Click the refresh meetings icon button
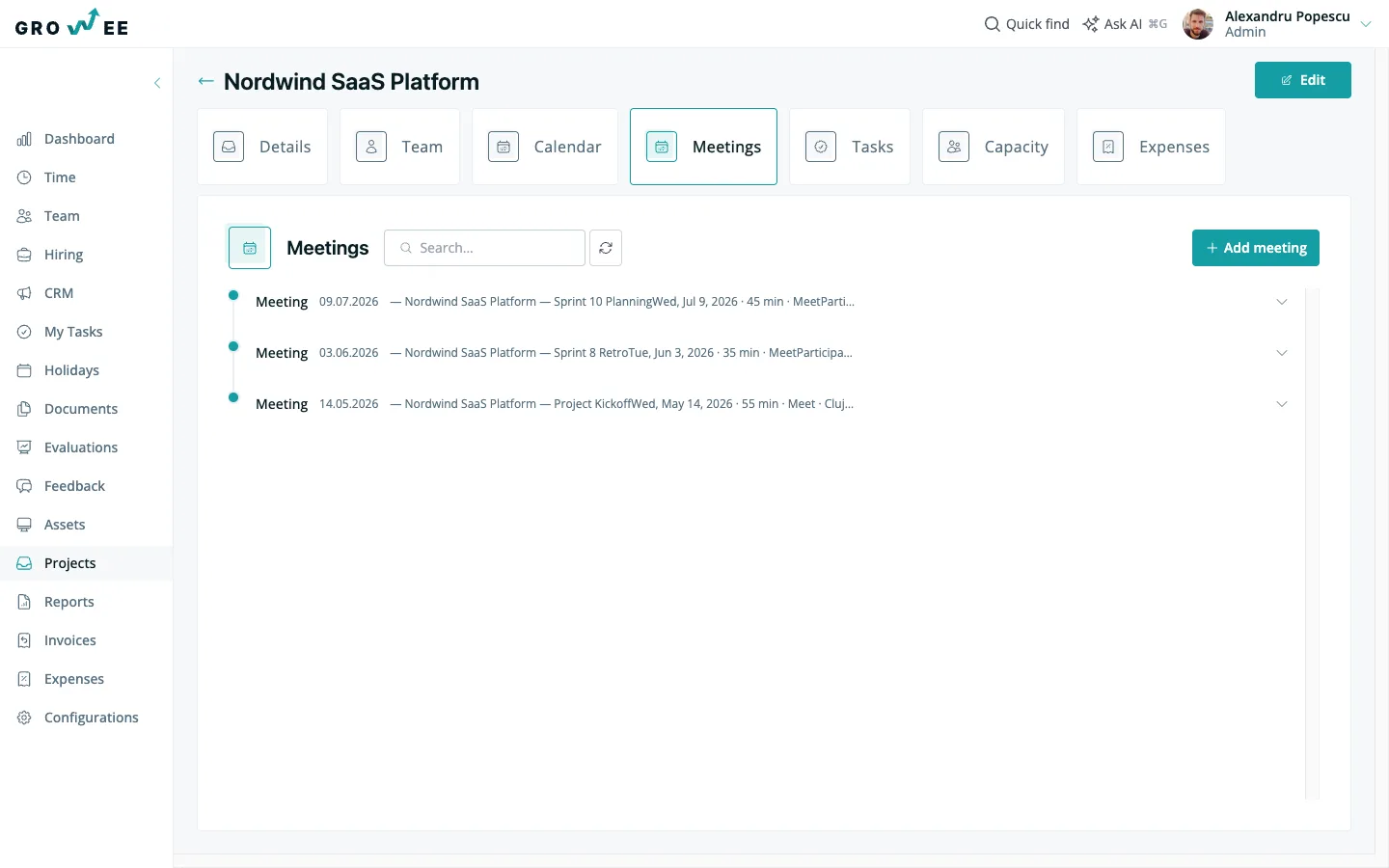Image resolution: width=1389 pixels, height=868 pixels. click(x=606, y=248)
